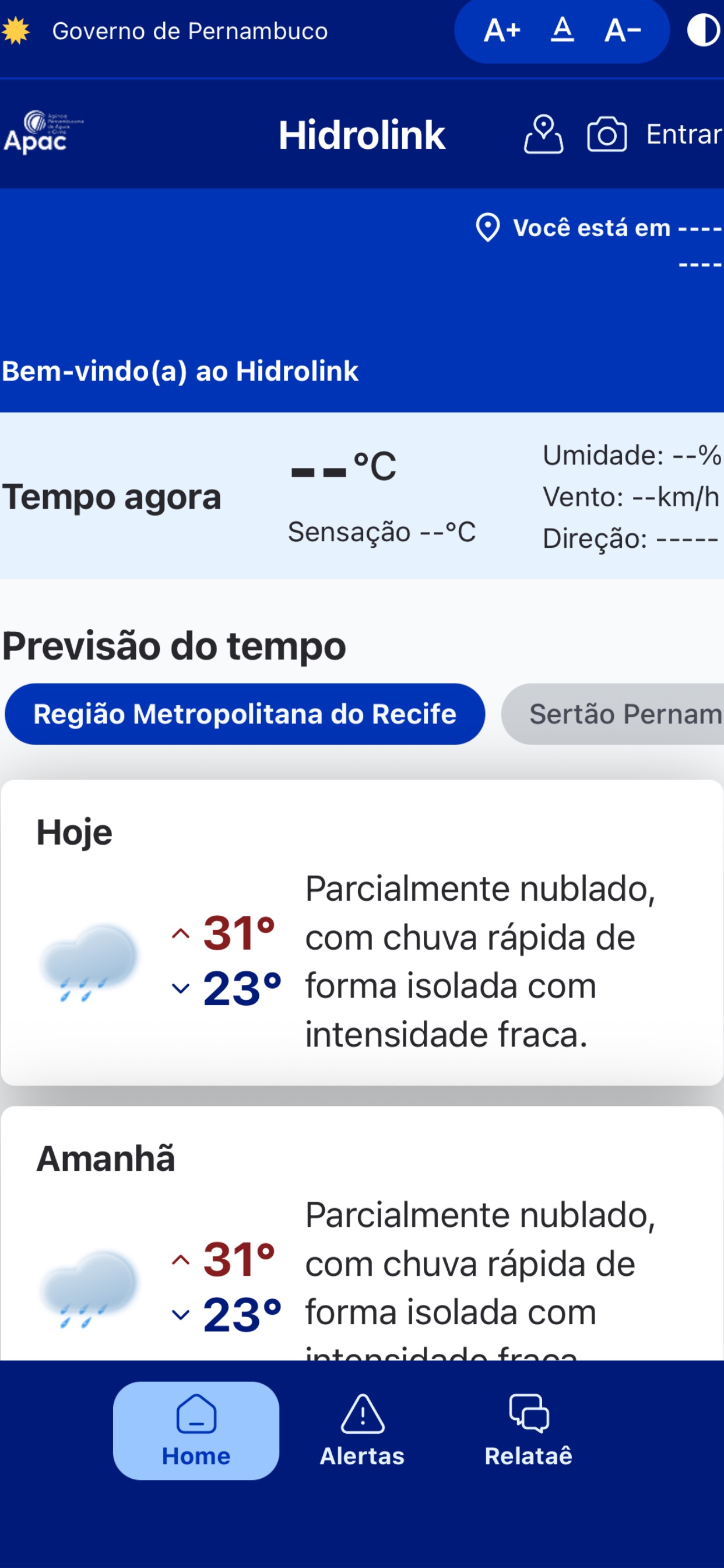Viewport: 724px width, 1568px height.
Task: Tap the Apac logo
Action: (x=43, y=132)
